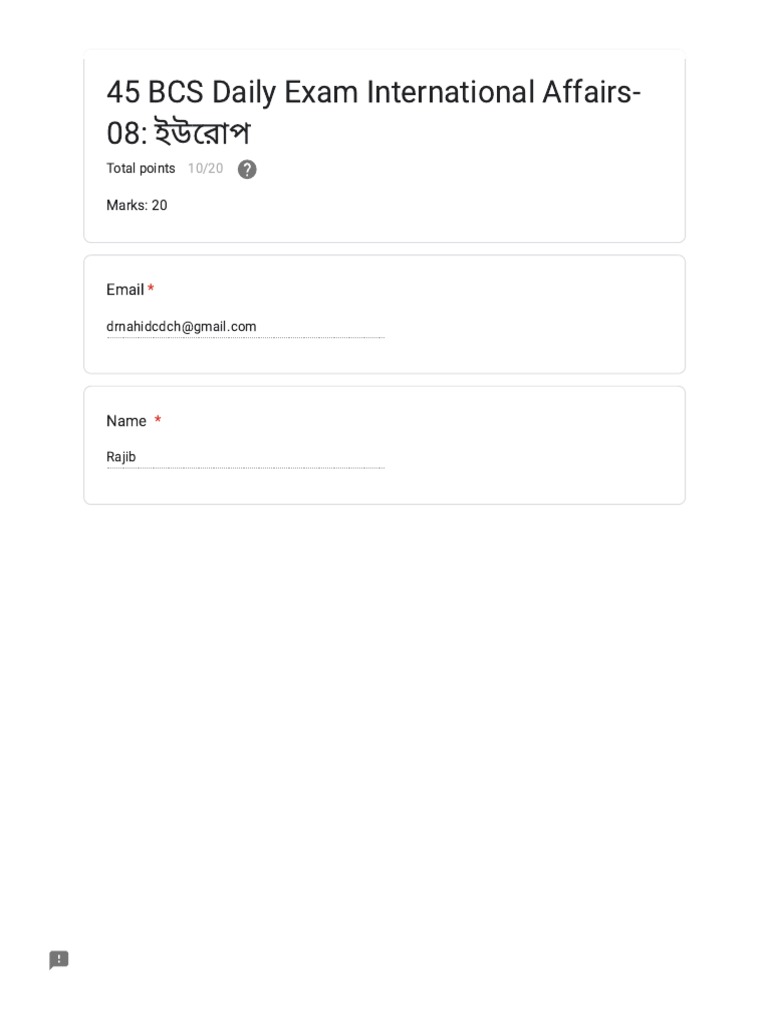The height and width of the screenshot is (1024, 768).
Task: Select the form title heading text
Action: pyautogui.click(x=374, y=112)
